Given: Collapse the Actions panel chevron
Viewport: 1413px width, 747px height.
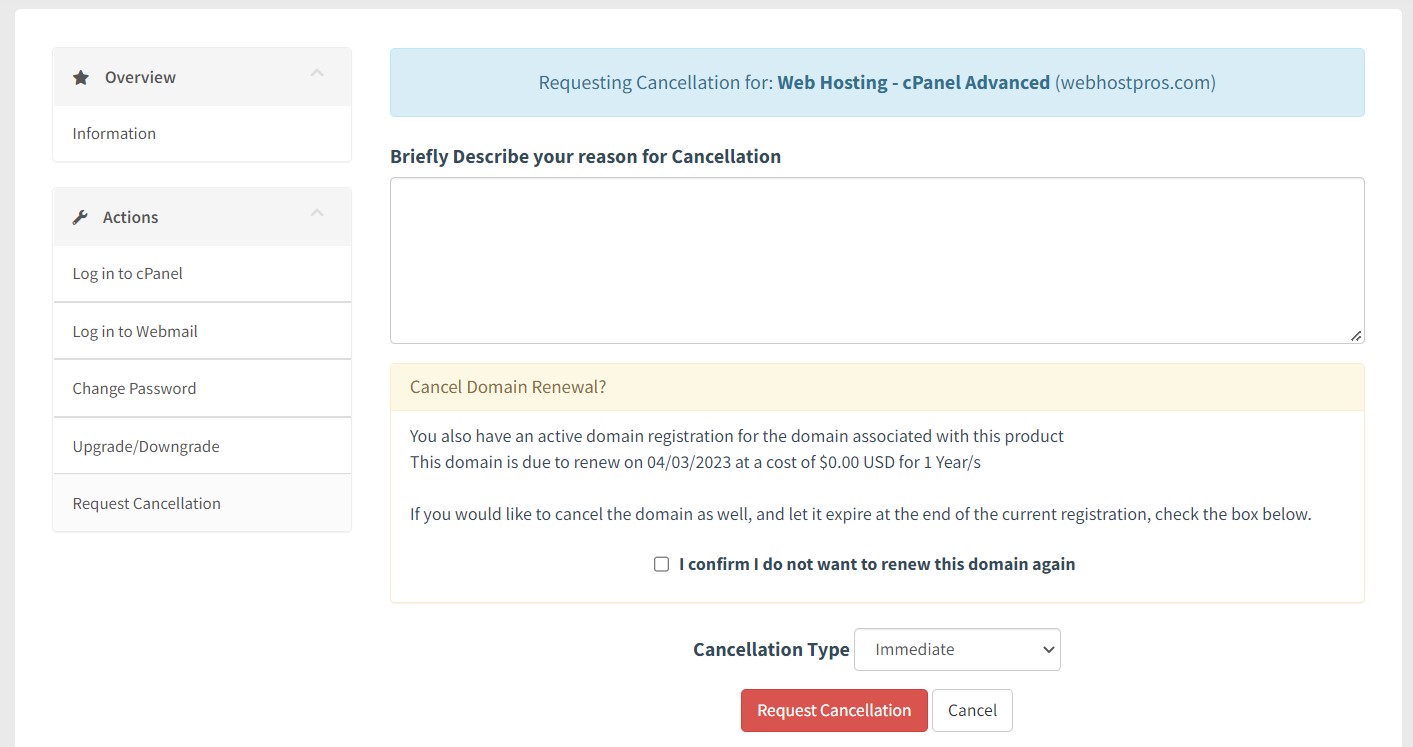Looking at the screenshot, I should 317,213.
